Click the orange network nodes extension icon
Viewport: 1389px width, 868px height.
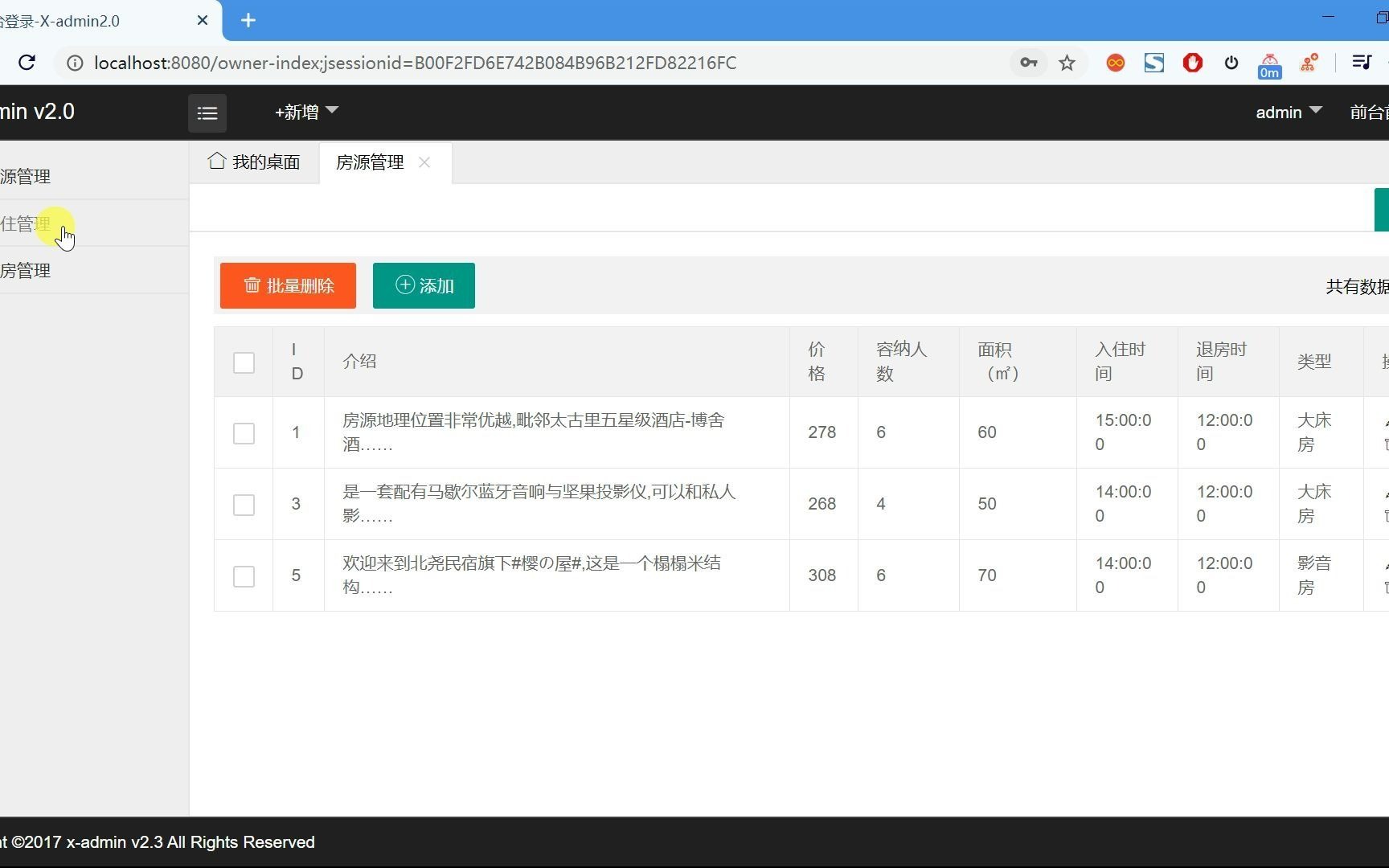tap(1309, 63)
